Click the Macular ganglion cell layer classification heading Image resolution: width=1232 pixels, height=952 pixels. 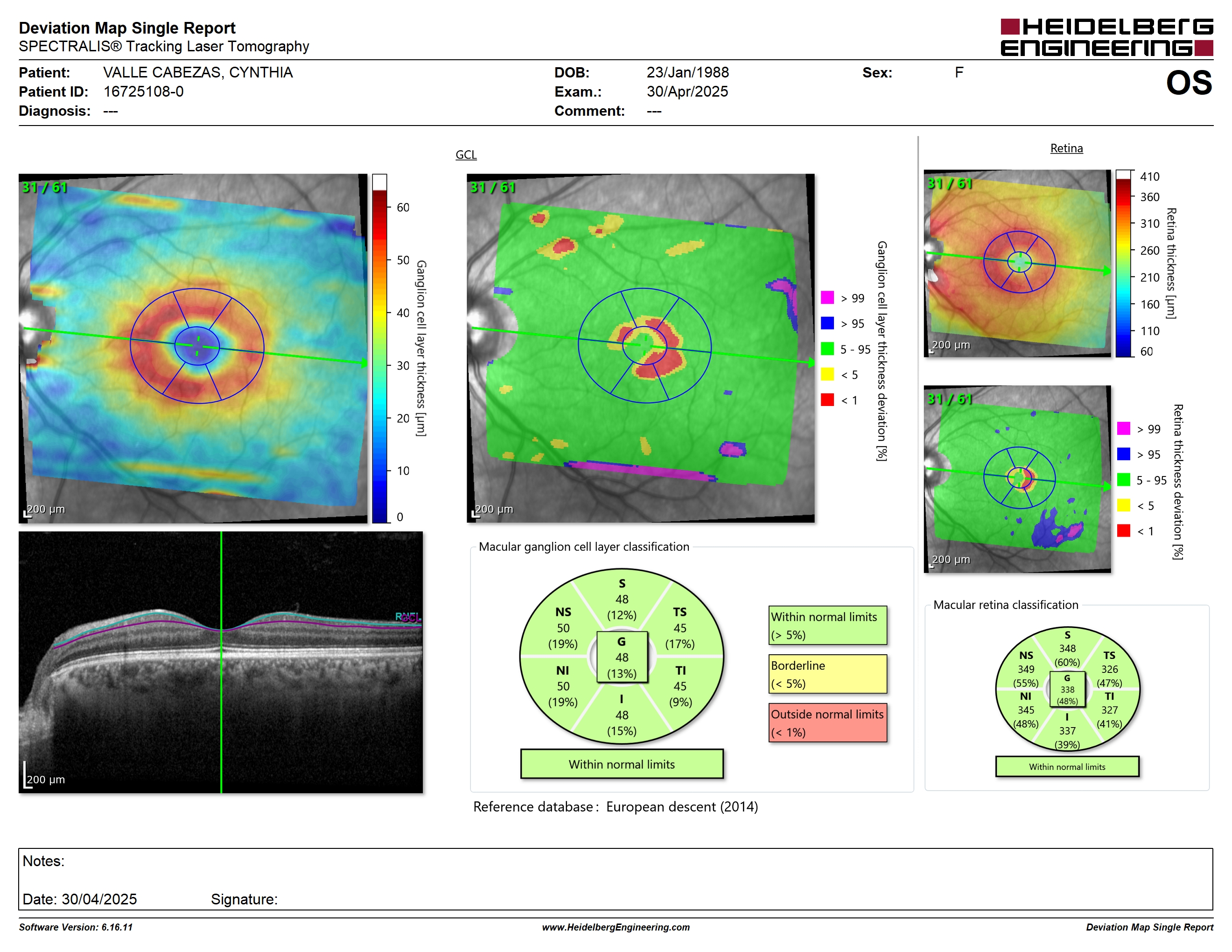[x=584, y=546]
